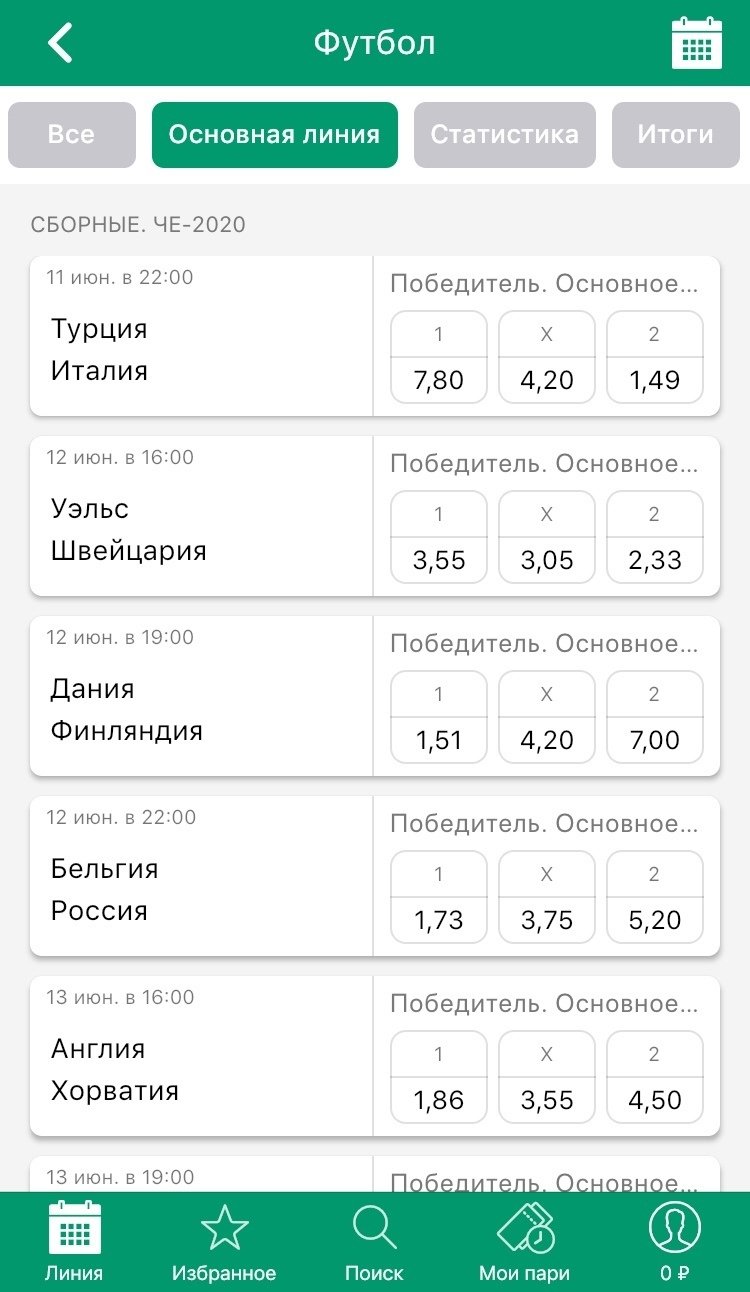Pick draw odds 3,05 for Уэльс–Швейцария
This screenshot has height=1292, width=750.
tap(546, 538)
